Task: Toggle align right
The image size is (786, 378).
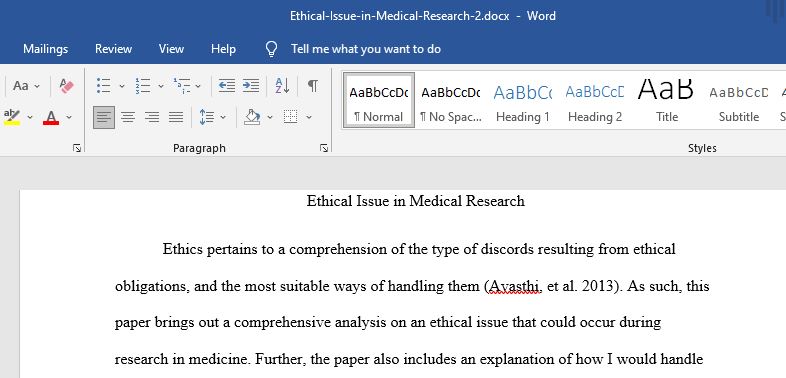Action: click(x=152, y=117)
